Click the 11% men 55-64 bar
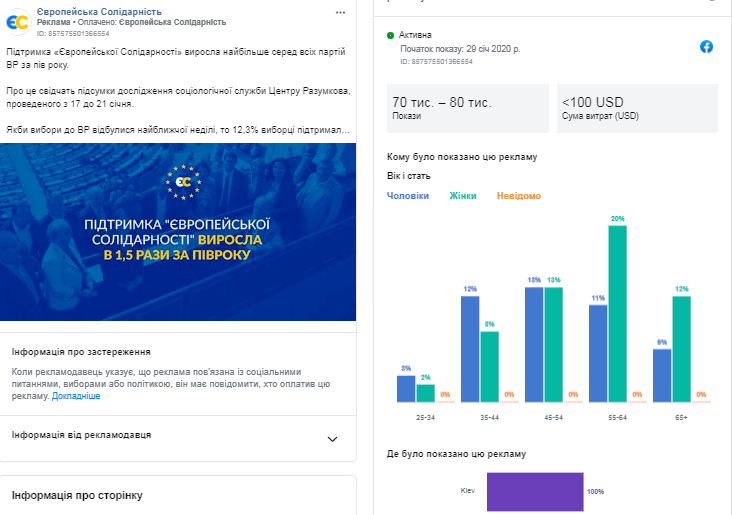732x515 pixels. 598,353
